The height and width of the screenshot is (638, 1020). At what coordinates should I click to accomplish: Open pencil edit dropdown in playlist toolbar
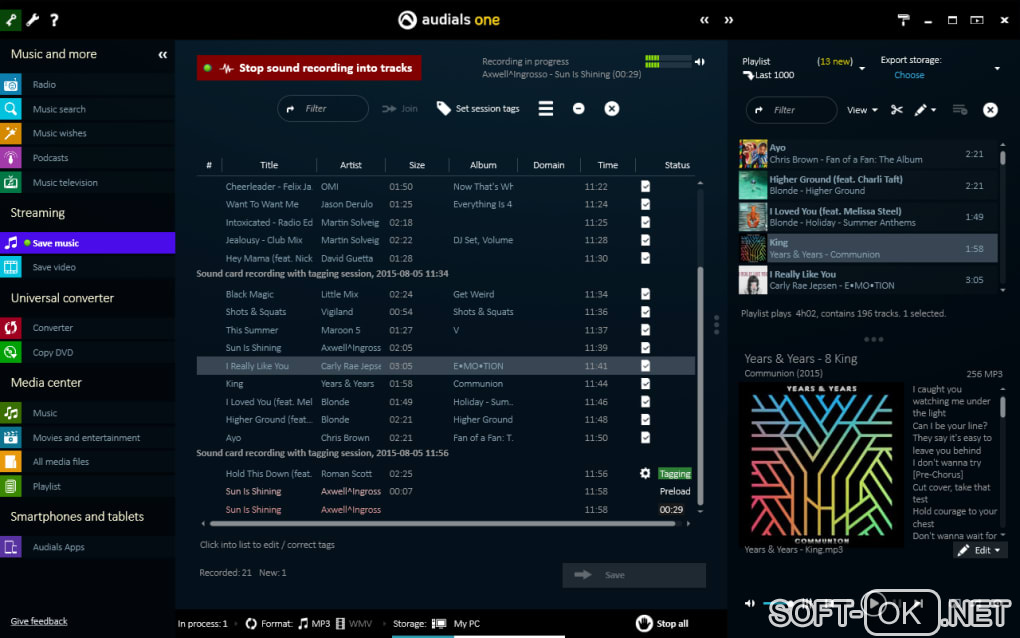(925, 110)
